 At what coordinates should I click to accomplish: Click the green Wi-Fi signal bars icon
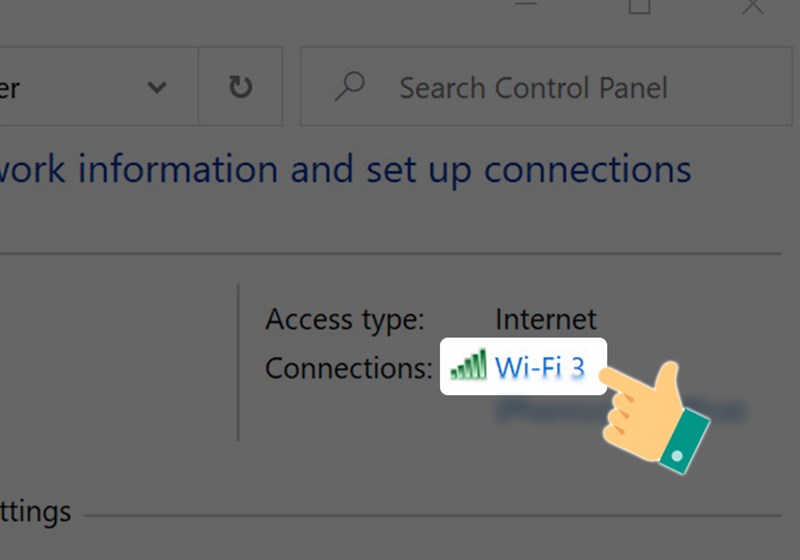pos(468,365)
